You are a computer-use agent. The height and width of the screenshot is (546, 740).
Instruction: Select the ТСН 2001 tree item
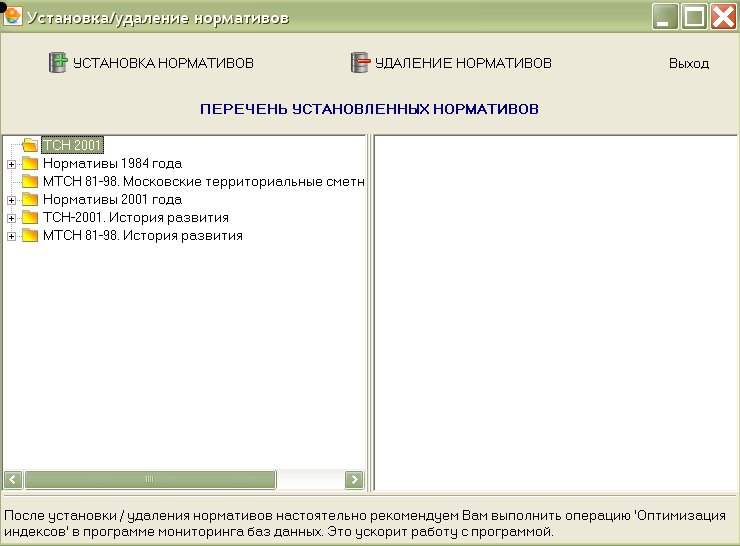point(72,145)
